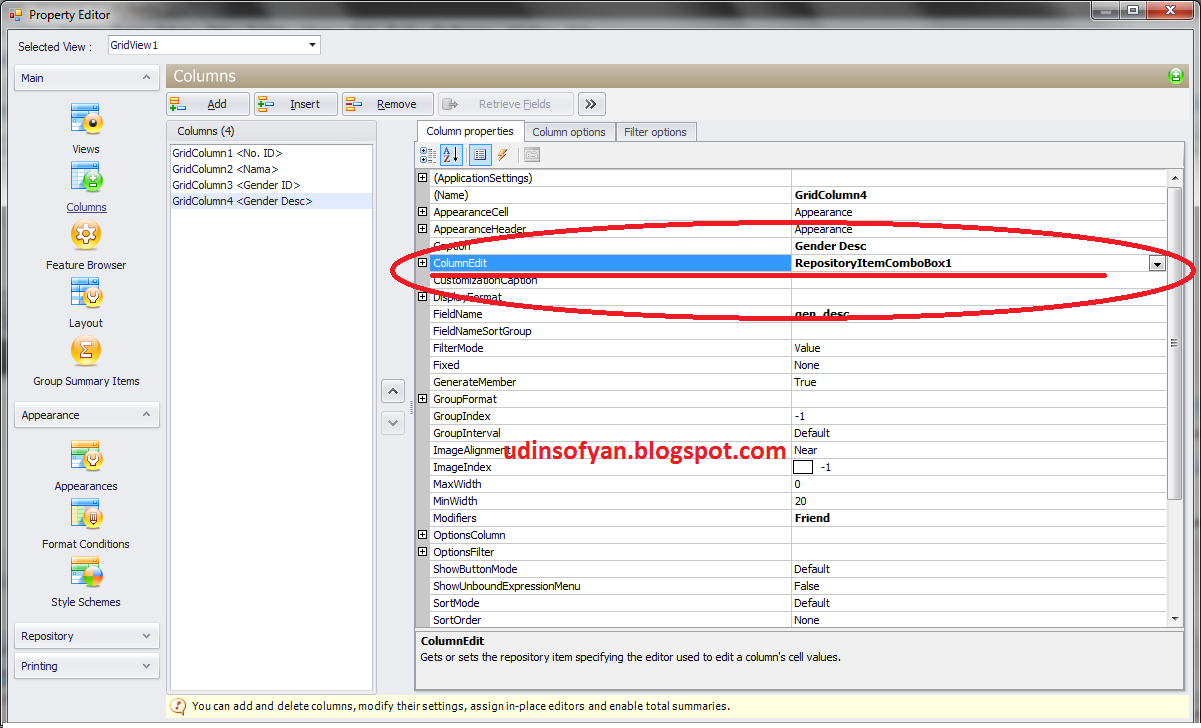
Task: Expand the AppearanceHeader property node
Action: [x=422, y=229]
